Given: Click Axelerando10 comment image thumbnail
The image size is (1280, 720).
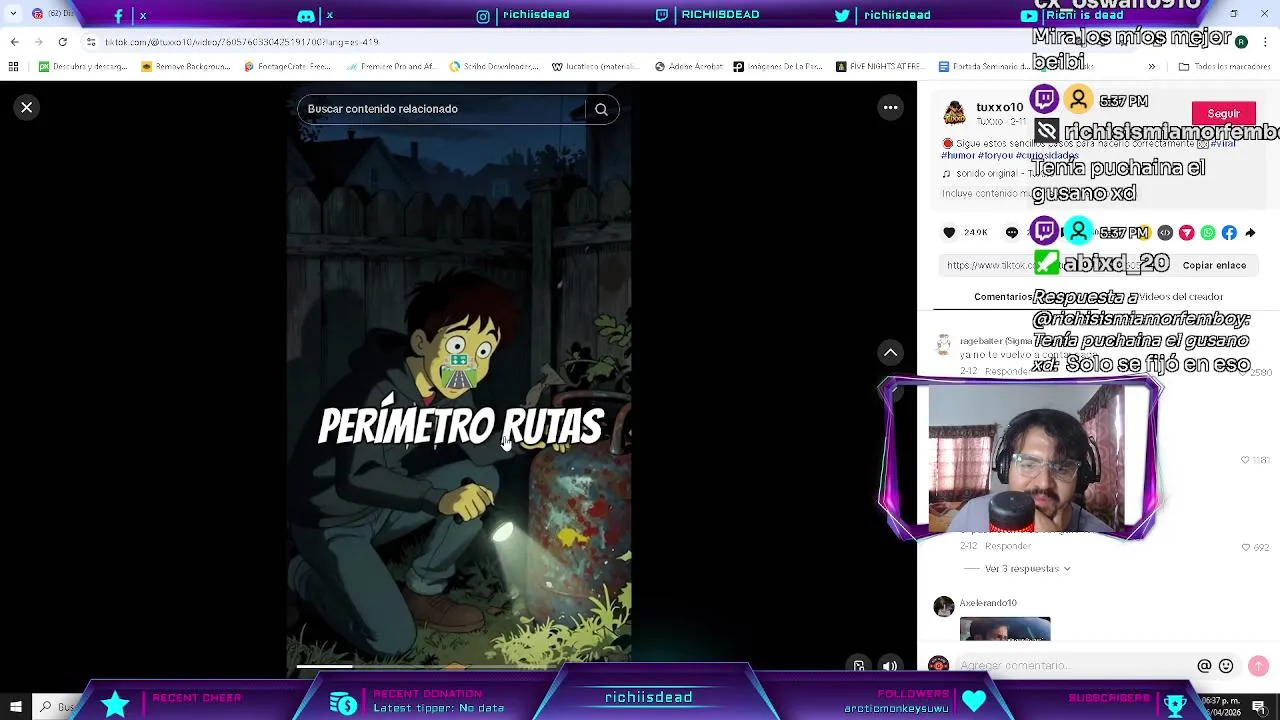Looking at the screenshot, I should pyautogui.click(x=1005, y=629).
